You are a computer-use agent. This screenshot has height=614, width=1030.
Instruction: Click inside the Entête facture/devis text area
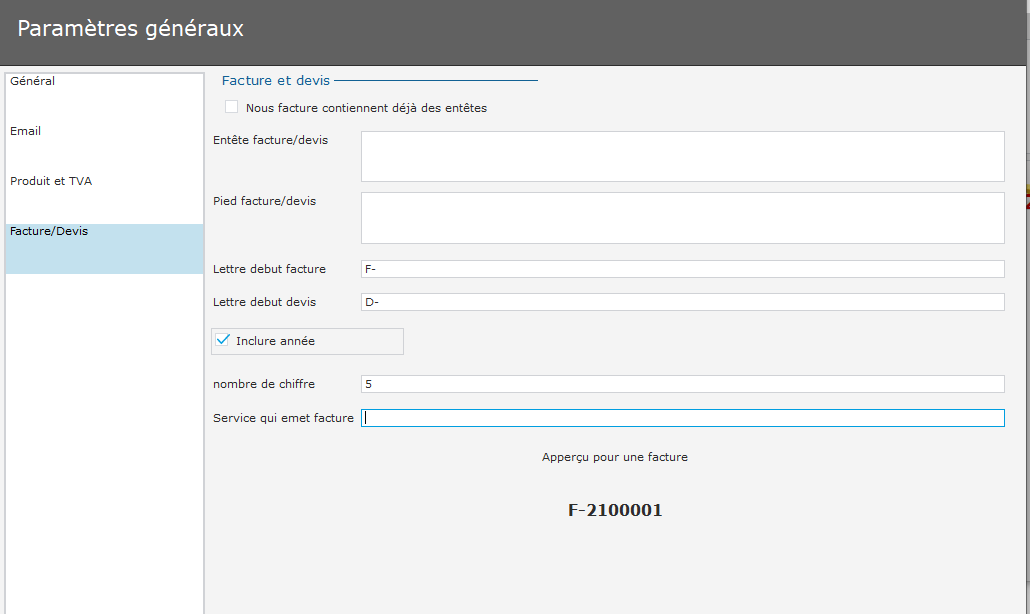click(x=682, y=156)
